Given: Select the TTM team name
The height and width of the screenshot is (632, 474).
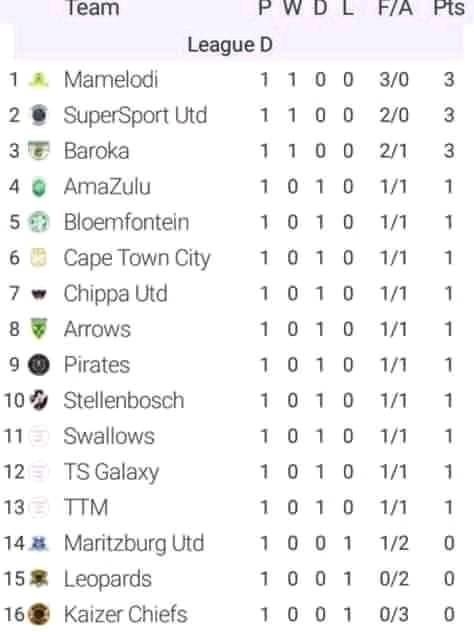Looking at the screenshot, I should point(86,507).
